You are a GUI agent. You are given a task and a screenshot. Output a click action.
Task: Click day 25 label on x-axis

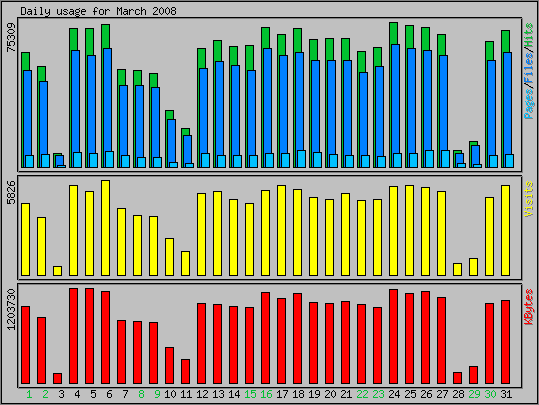pyautogui.click(x=410, y=394)
